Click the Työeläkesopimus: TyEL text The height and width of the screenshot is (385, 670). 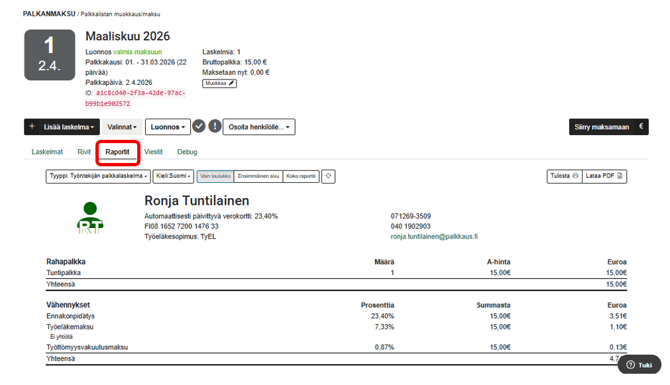pos(180,236)
